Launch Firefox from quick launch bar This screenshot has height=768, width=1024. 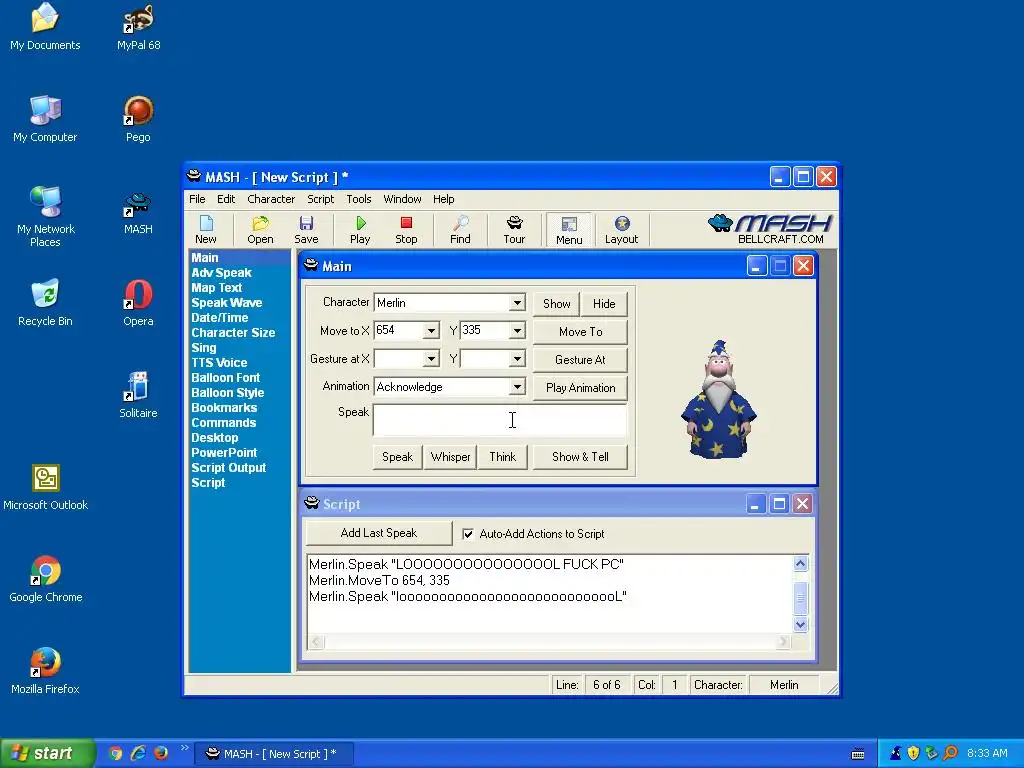point(161,754)
